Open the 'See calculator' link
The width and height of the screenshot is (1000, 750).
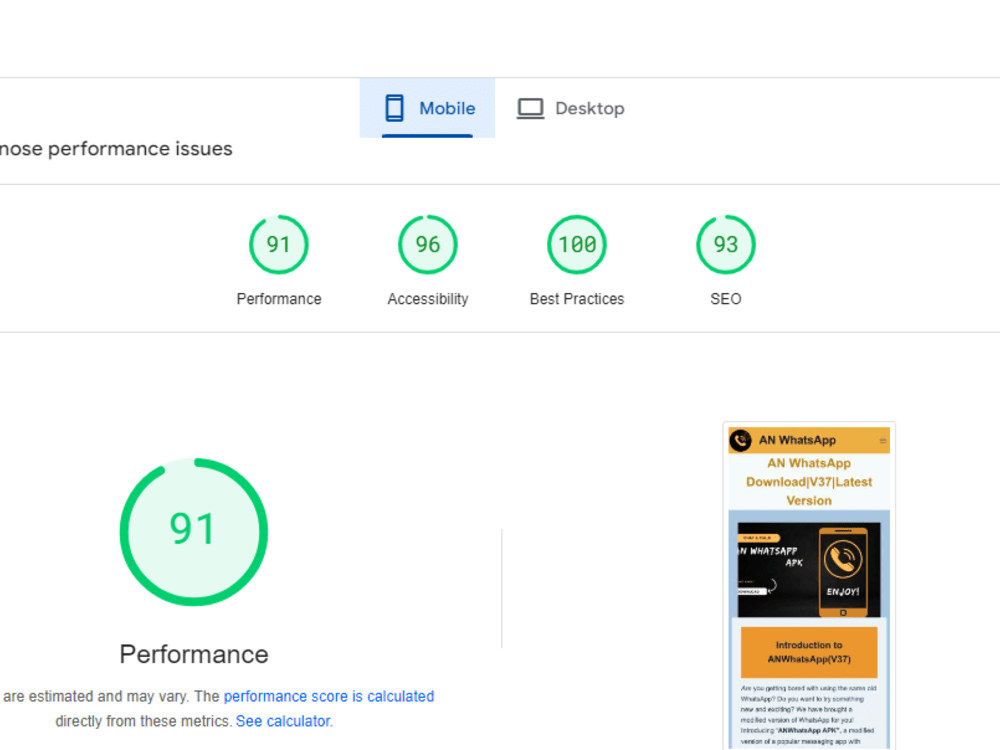pyautogui.click(x=283, y=721)
